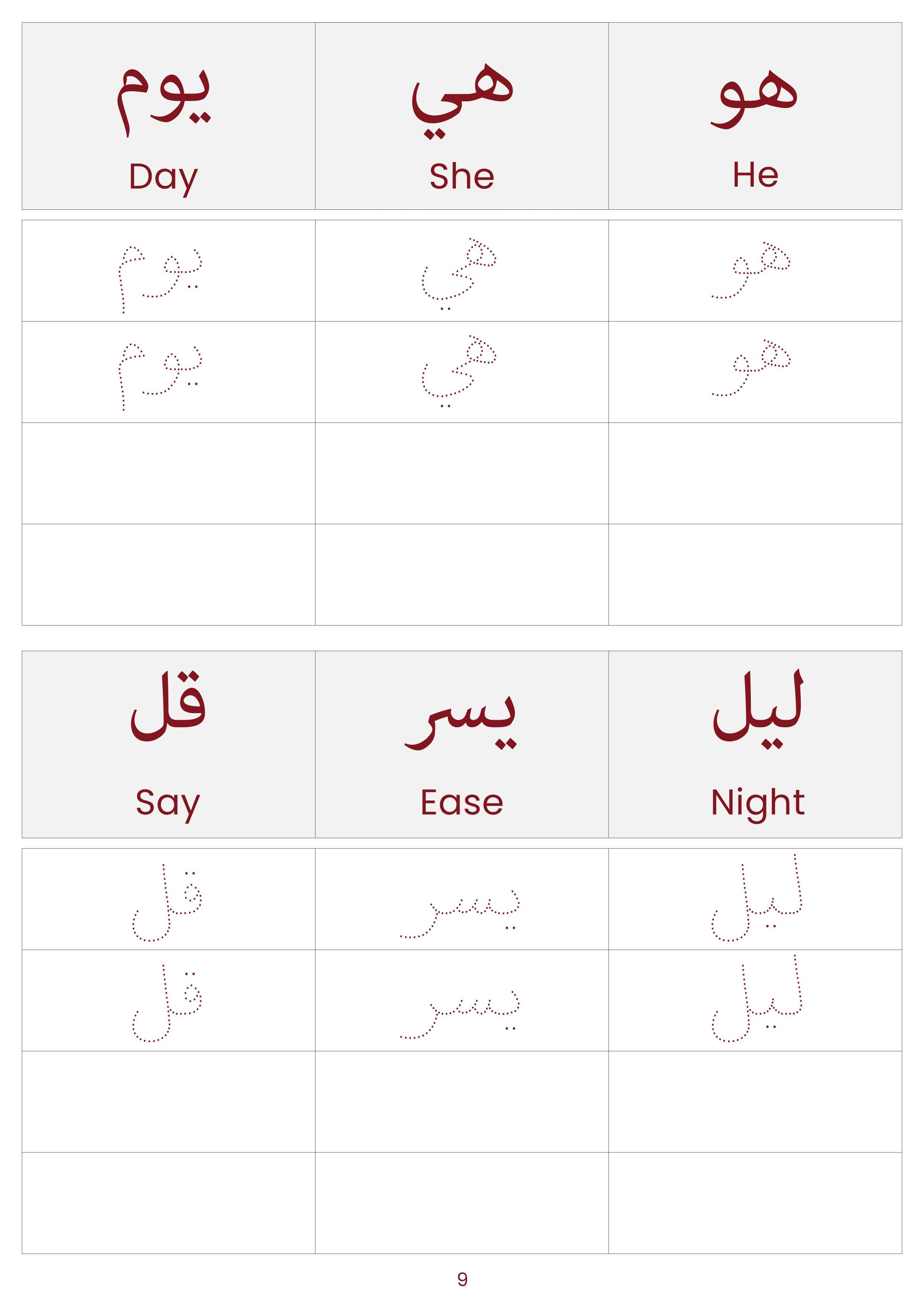Click the Arabic word above Day

click(164, 100)
